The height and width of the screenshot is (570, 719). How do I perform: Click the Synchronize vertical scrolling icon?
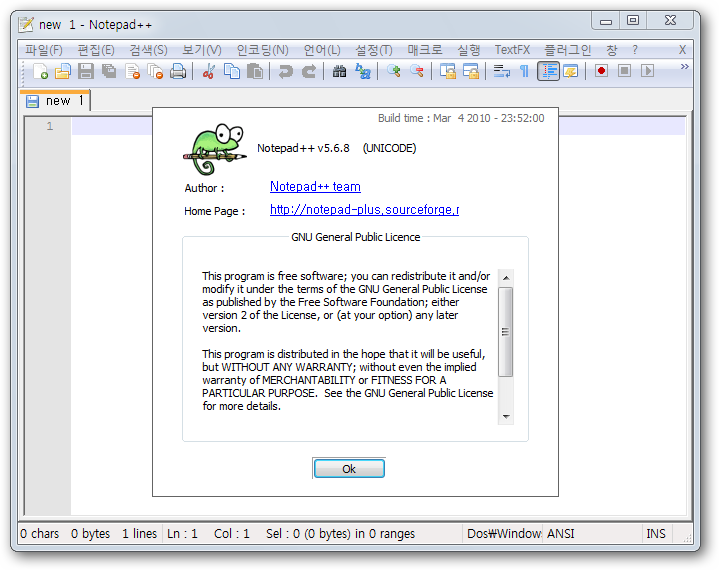448,72
